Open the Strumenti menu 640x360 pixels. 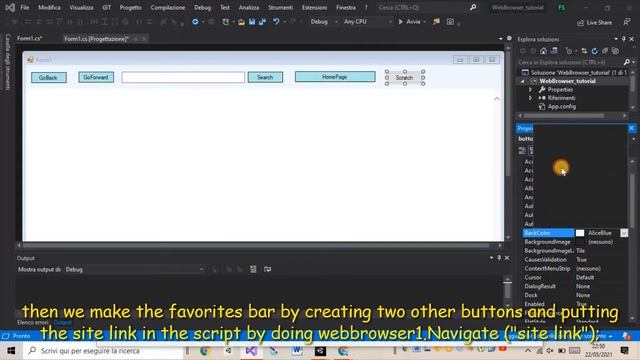pyautogui.click(x=280, y=8)
